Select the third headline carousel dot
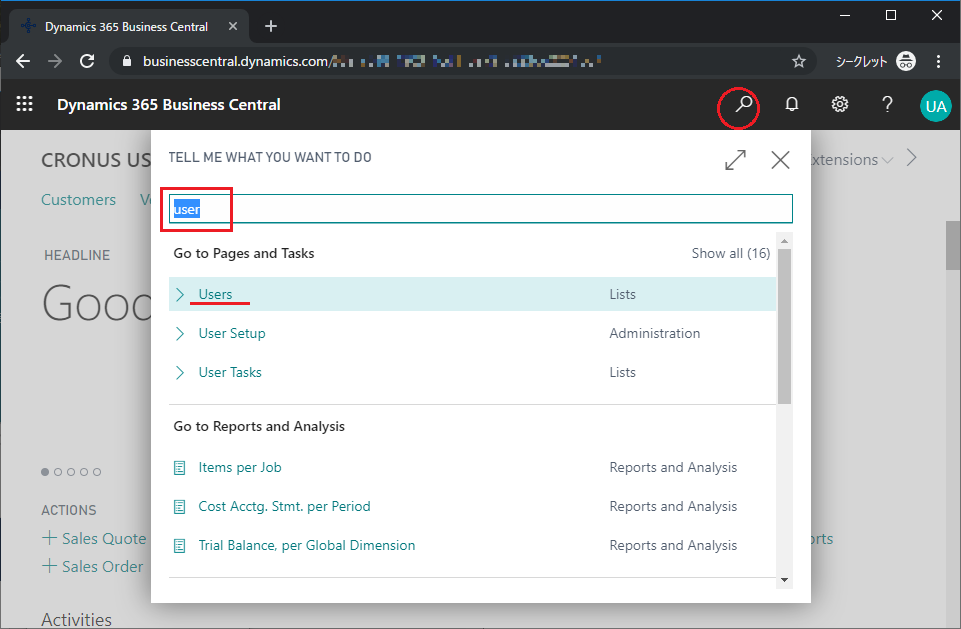Image resolution: width=961 pixels, height=629 pixels. (71, 472)
